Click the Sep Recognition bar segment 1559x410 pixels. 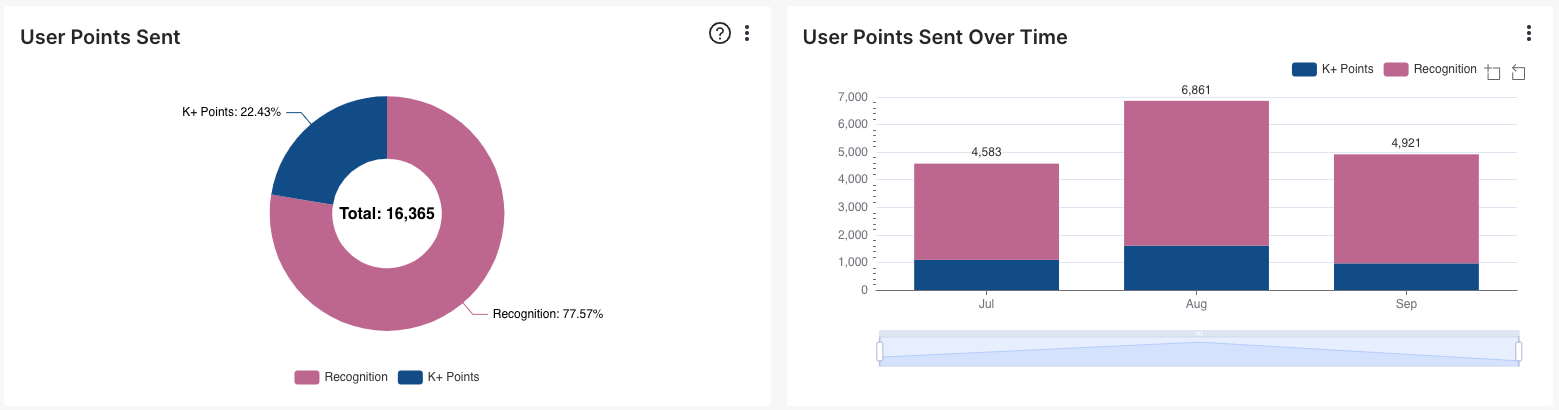1406,209
